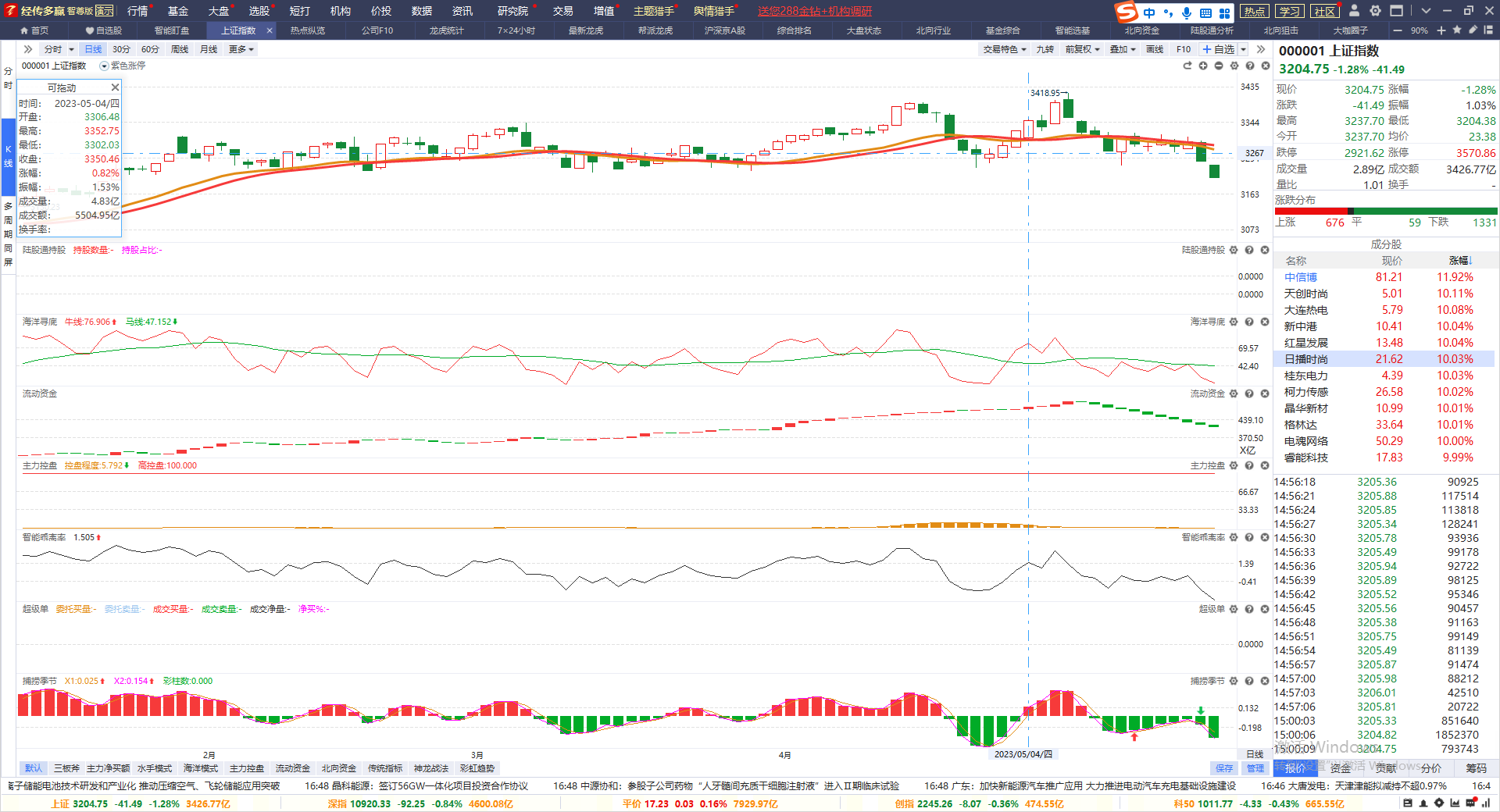Click the main chart help question icon

coord(1250,66)
